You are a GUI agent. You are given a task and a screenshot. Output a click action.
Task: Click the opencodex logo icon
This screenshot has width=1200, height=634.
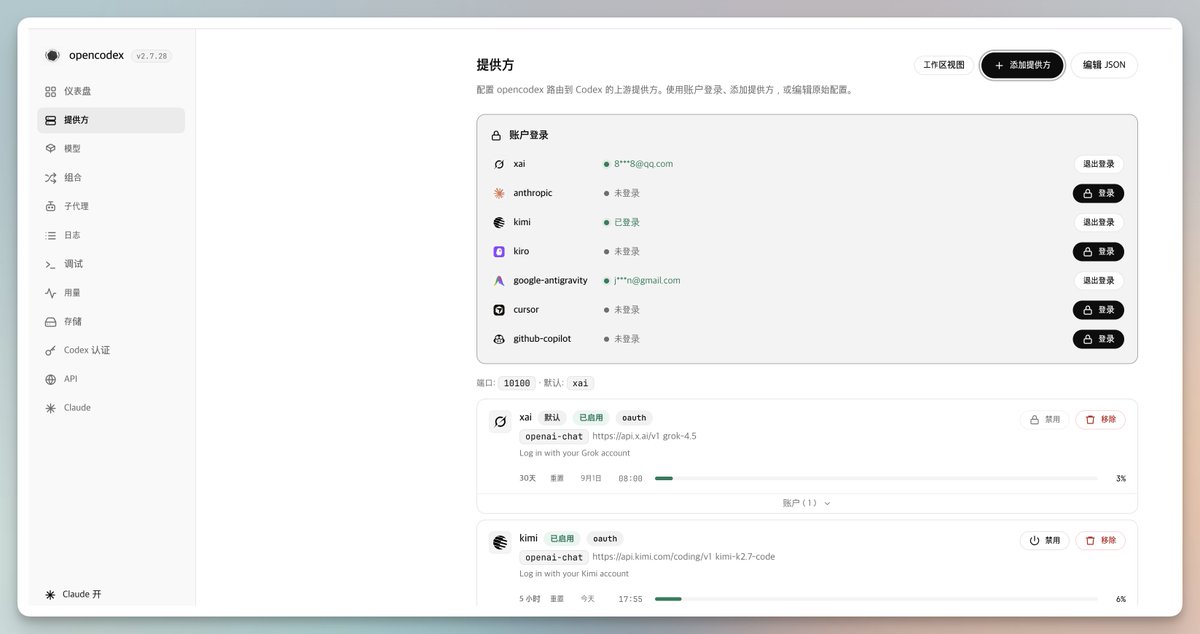tap(52, 56)
